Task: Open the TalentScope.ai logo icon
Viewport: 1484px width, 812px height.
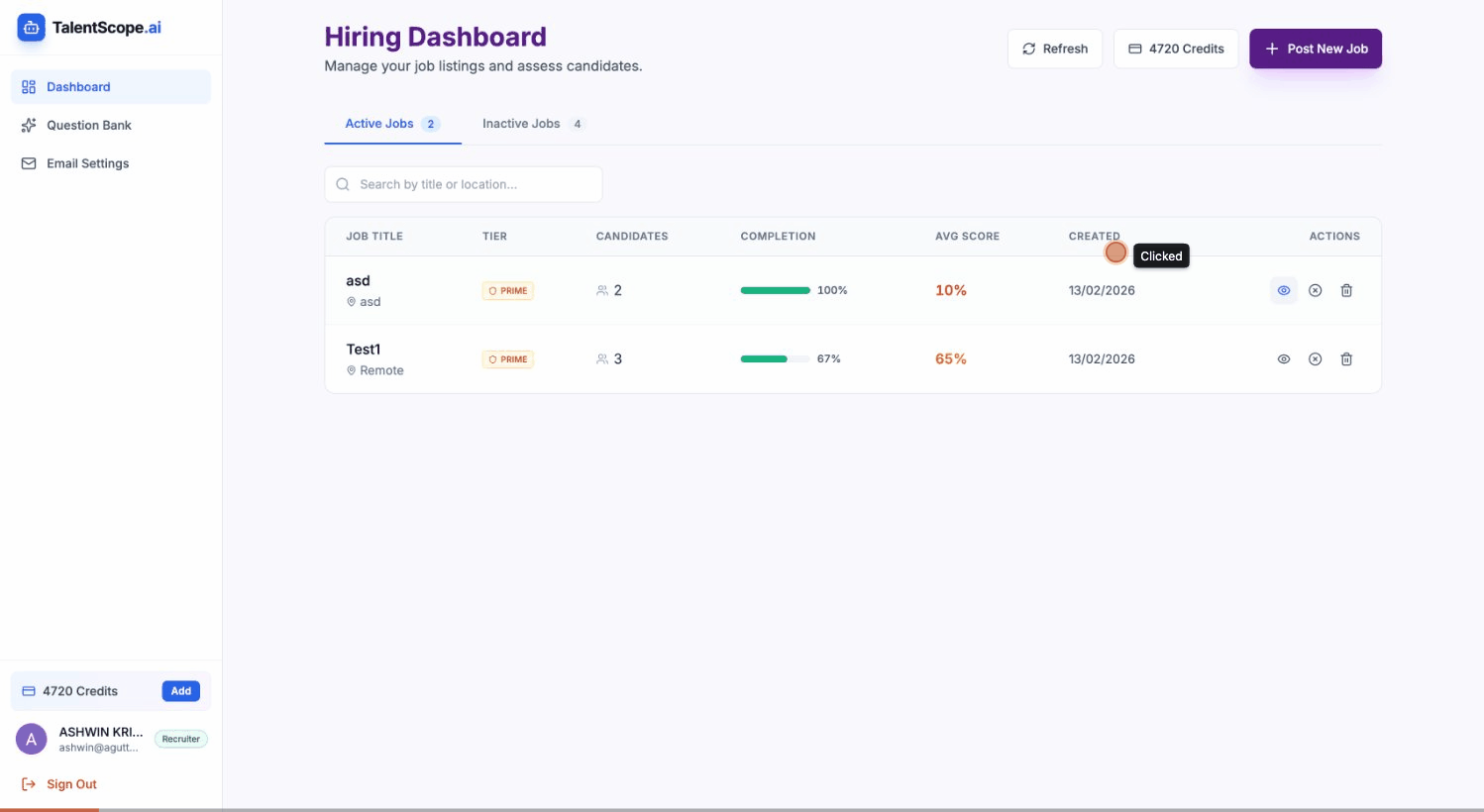Action: 31,27
